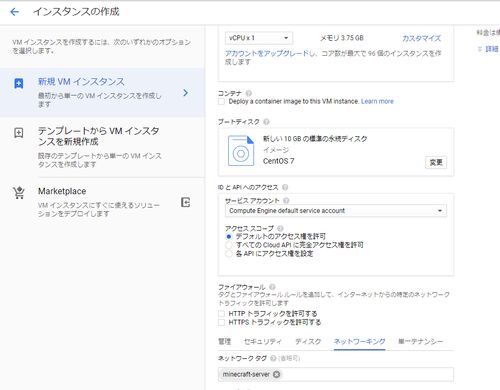Open help icon next to ID と API へのアクセス
Screen dimensions: 500x390
pos(285,187)
